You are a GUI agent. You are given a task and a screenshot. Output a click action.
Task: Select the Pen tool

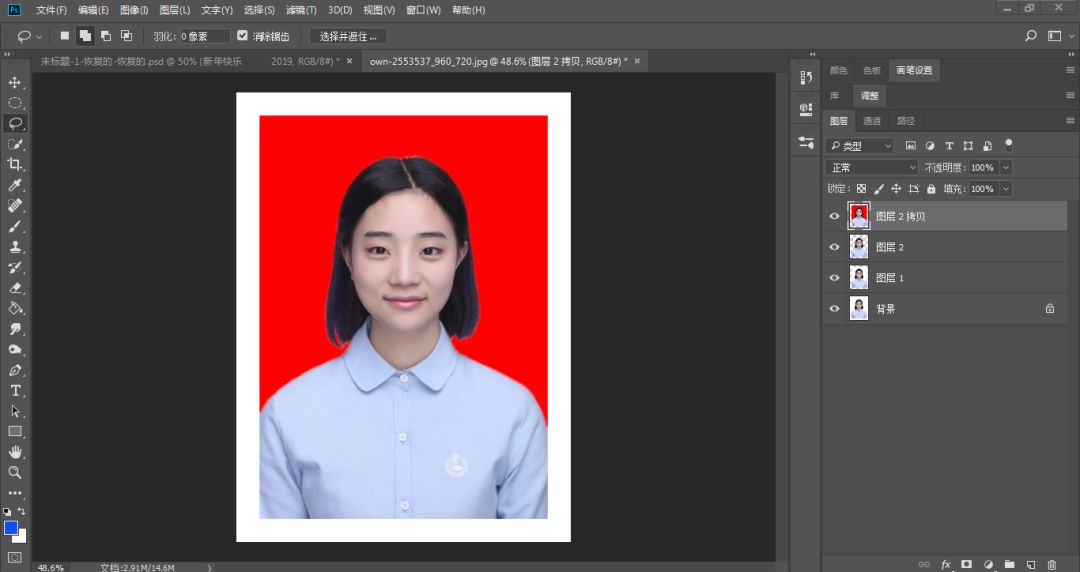pyautogui.click(x=15, y=370)
